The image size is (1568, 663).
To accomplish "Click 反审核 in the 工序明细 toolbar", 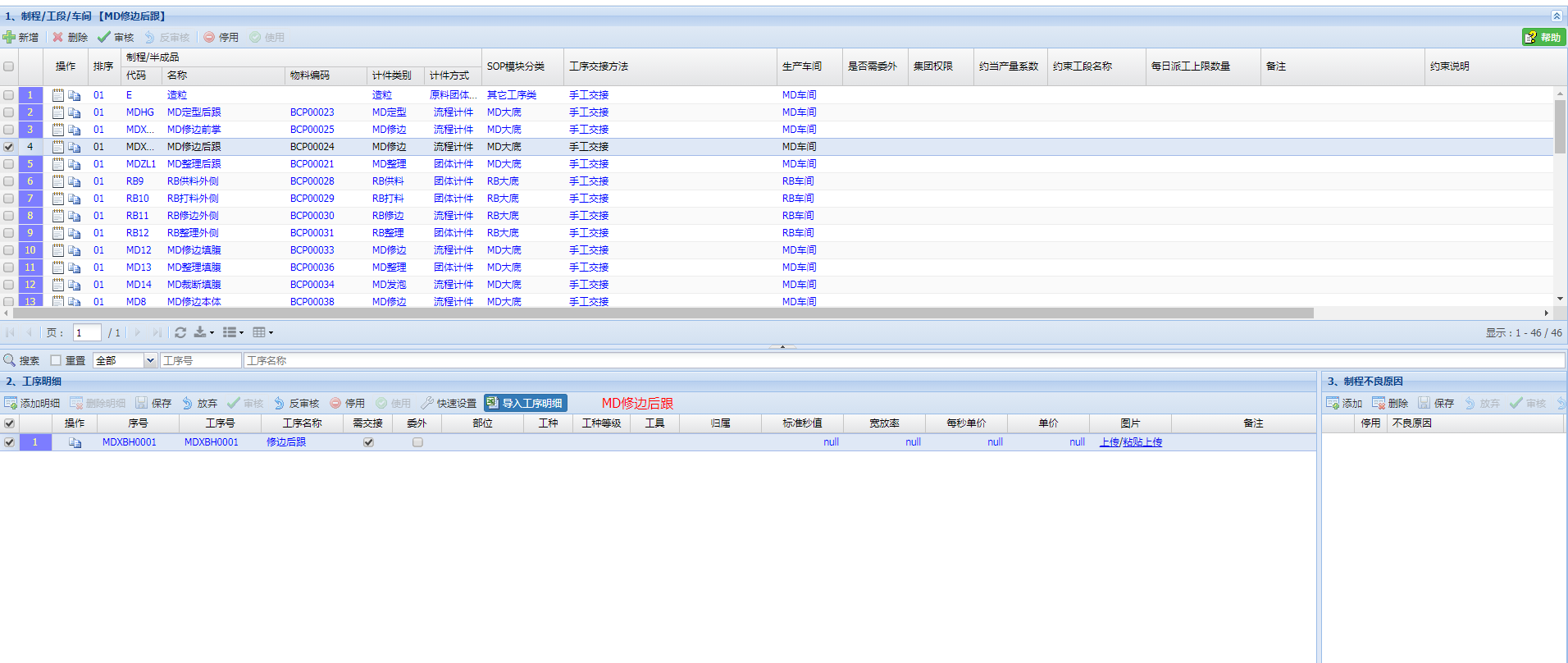I will (297, 403).
